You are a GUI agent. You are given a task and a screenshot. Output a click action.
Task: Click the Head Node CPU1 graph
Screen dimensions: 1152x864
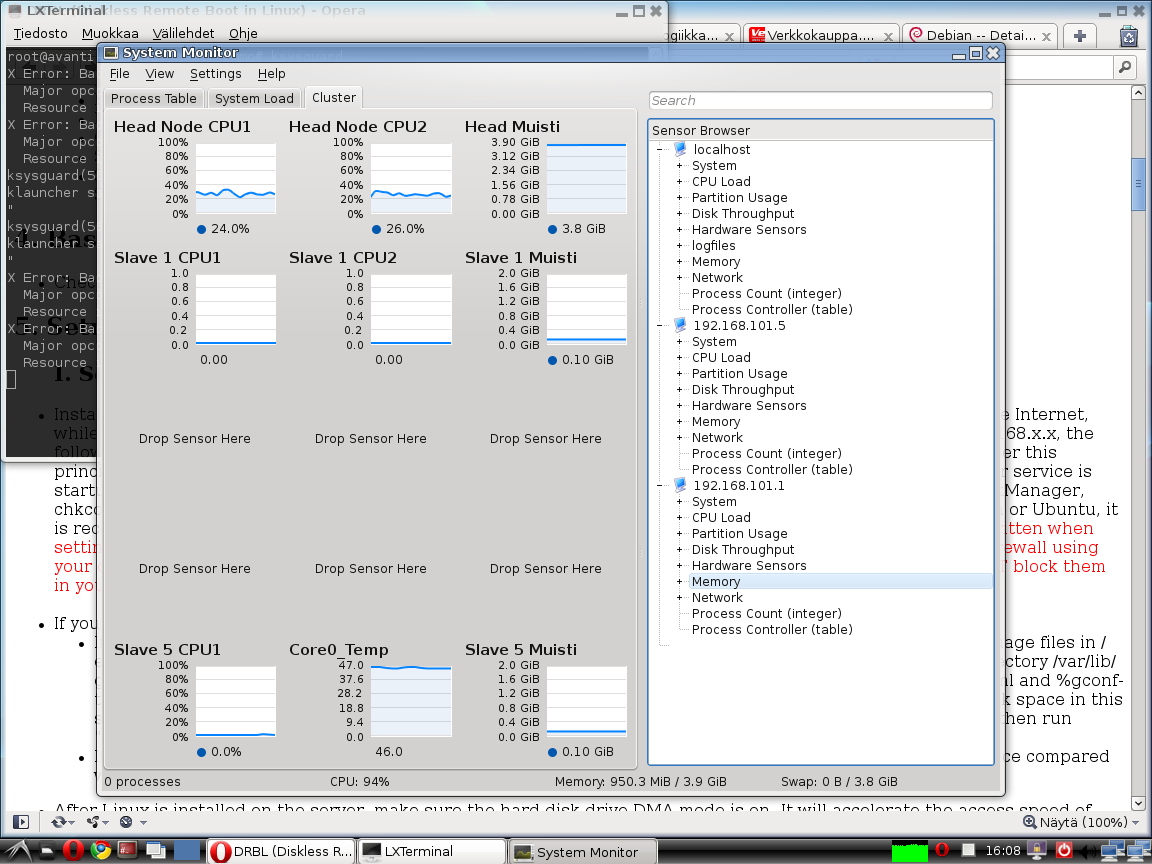click(235, 178)
